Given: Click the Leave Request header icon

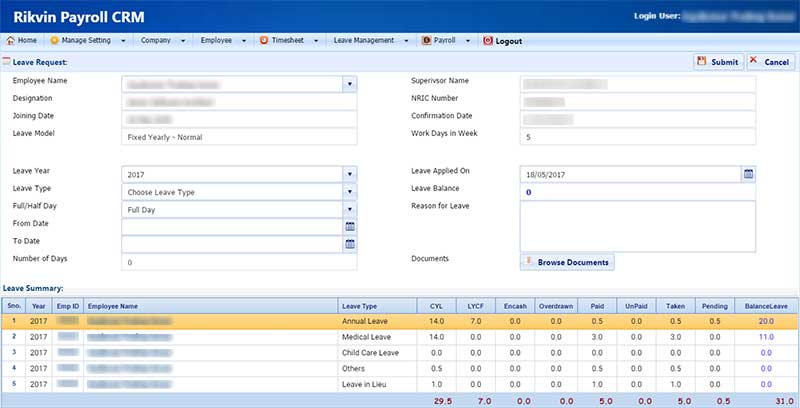Looking at the screenshot, I should (x=6, y=62).
